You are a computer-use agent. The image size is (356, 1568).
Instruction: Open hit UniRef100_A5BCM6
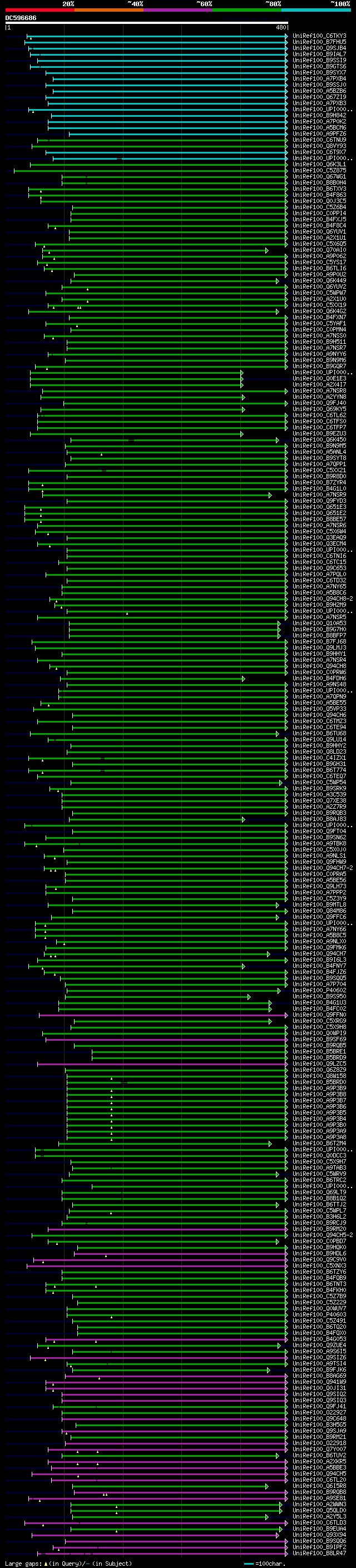(319, 128)
